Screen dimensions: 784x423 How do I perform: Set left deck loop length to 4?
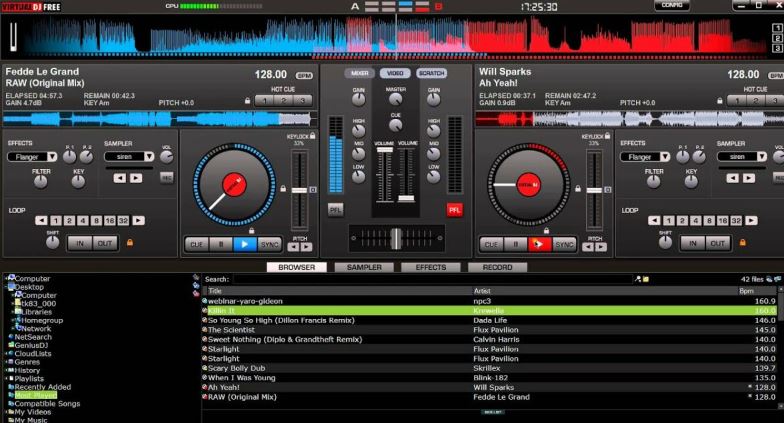click(82, 220)
